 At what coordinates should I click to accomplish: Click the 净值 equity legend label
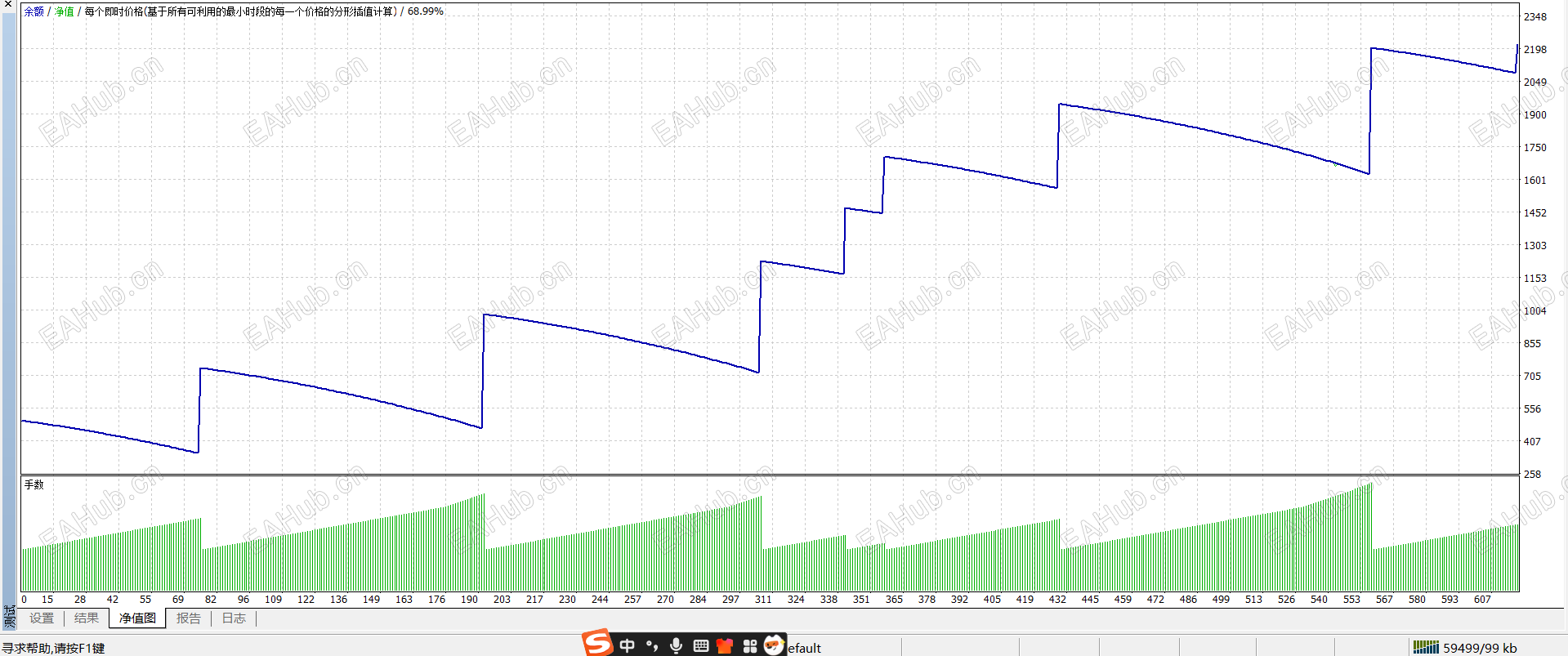click(64, 11)
